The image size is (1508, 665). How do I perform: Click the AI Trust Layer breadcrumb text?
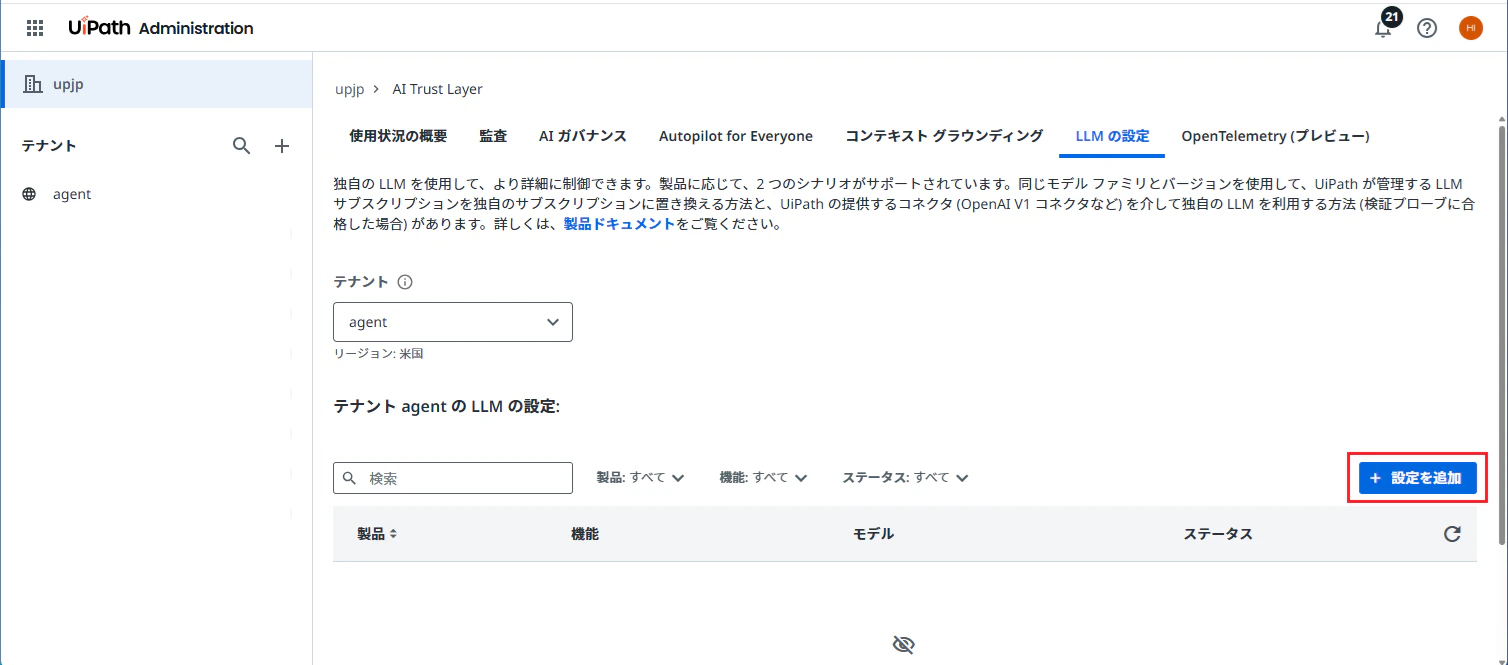tap(437, 89)
